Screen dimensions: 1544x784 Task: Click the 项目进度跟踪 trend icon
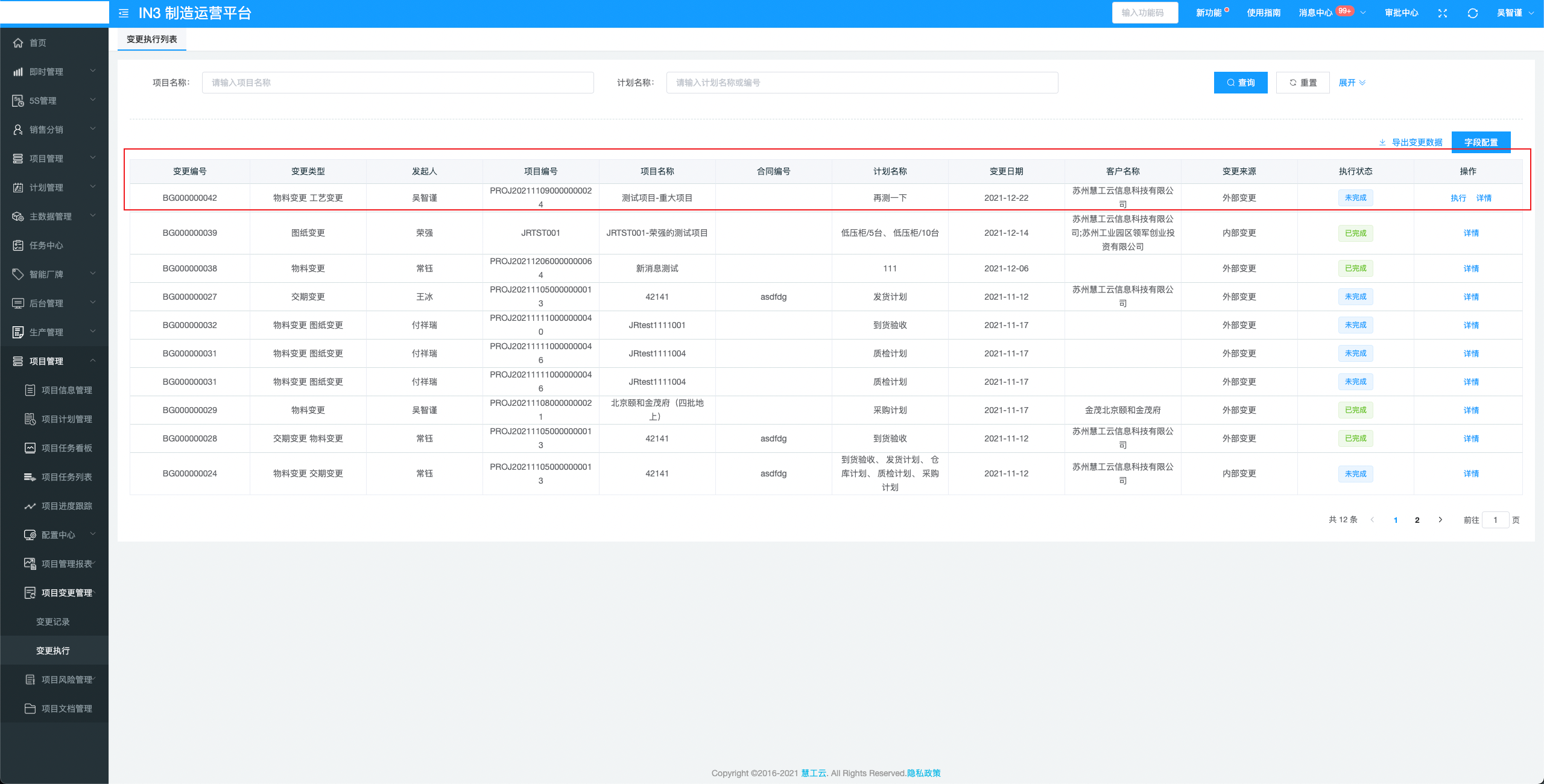[30, 506]
